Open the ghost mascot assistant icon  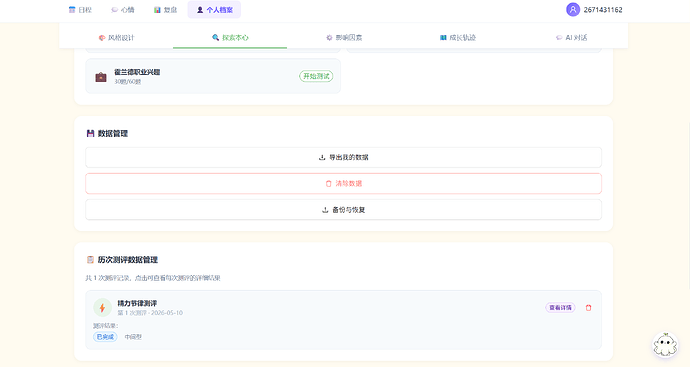[x=665, y=345]
